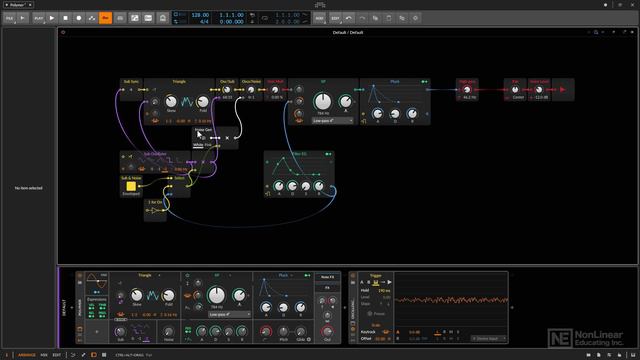Click the yellow Sub & Noise envelope square
Image resolution: width=640 pixels, height=360 pixels.
pos(131,186)
